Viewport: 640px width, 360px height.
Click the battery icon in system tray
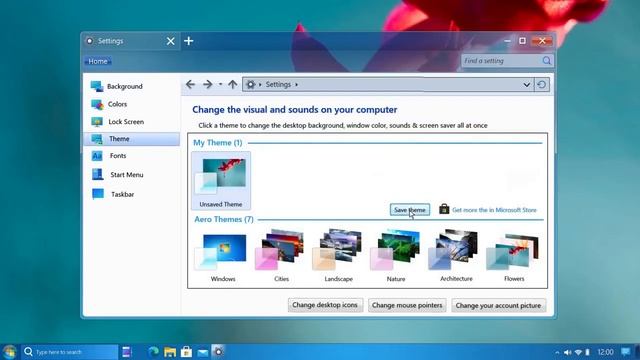click(587, 352)
